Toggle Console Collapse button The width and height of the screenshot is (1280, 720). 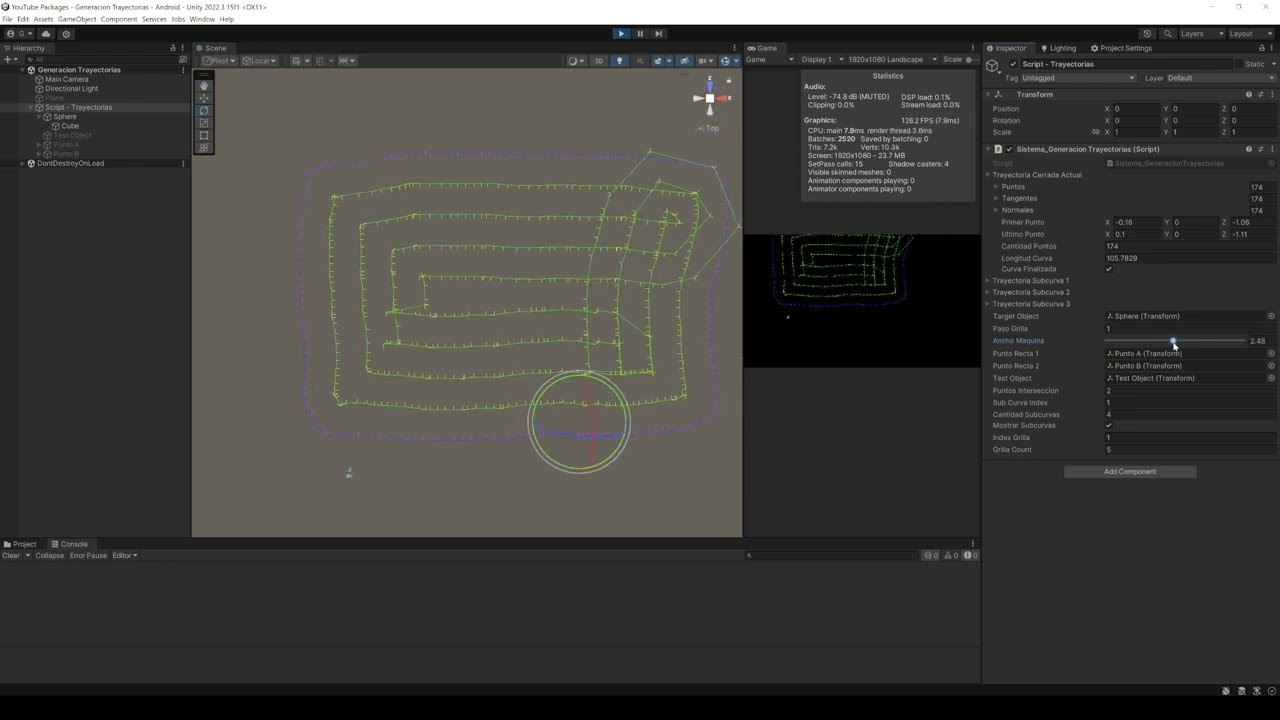pos(49,555)
